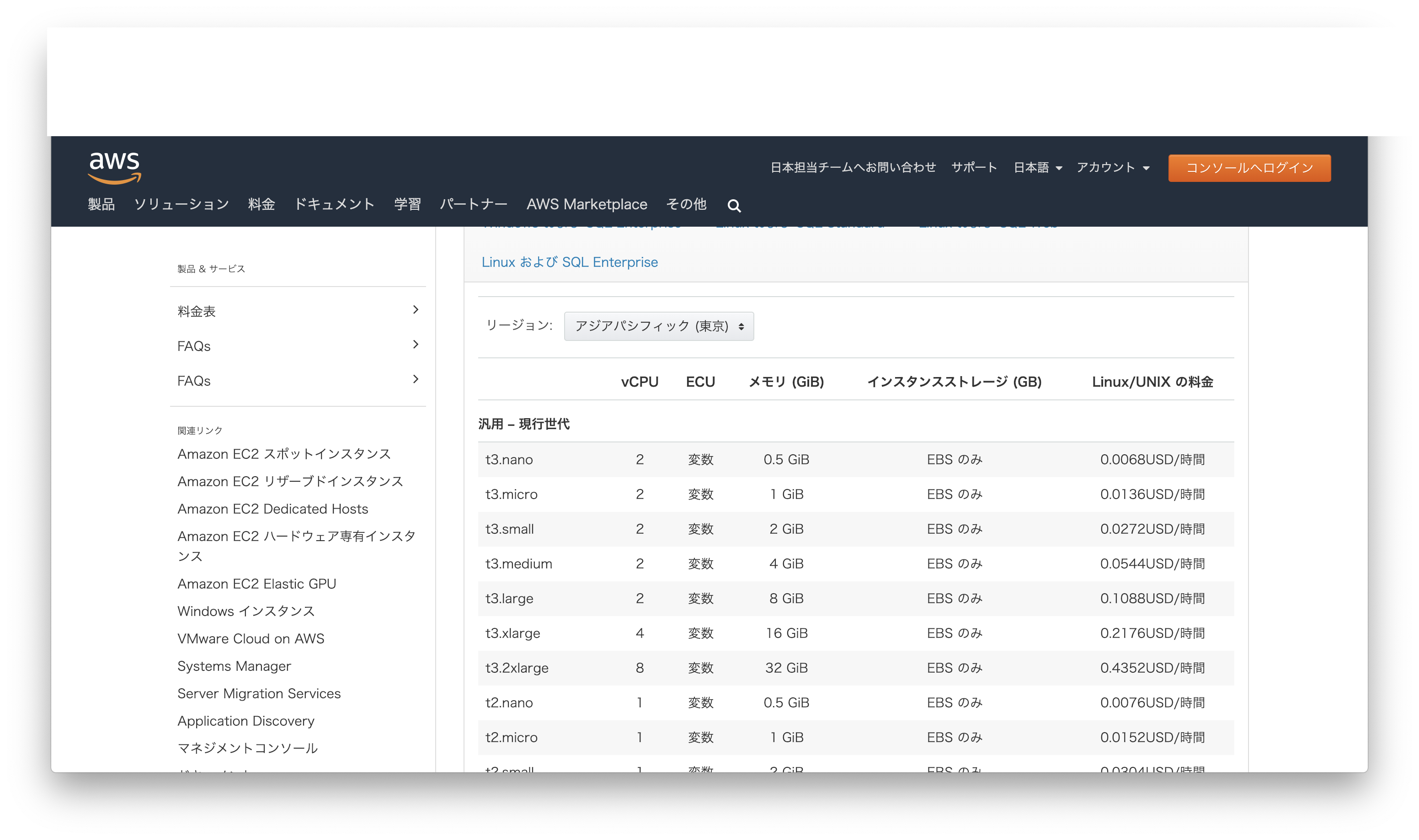Viewport: 1419px width, 840px height.
Task: Open VMware Cloud on AWS link
Action: (x=251, y=638)
